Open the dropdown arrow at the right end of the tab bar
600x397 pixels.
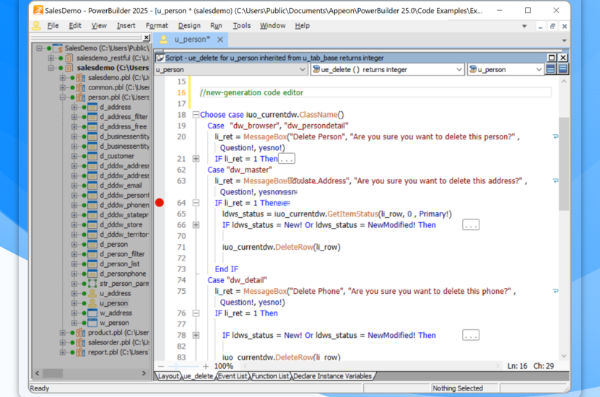click(x=564, y=40)
